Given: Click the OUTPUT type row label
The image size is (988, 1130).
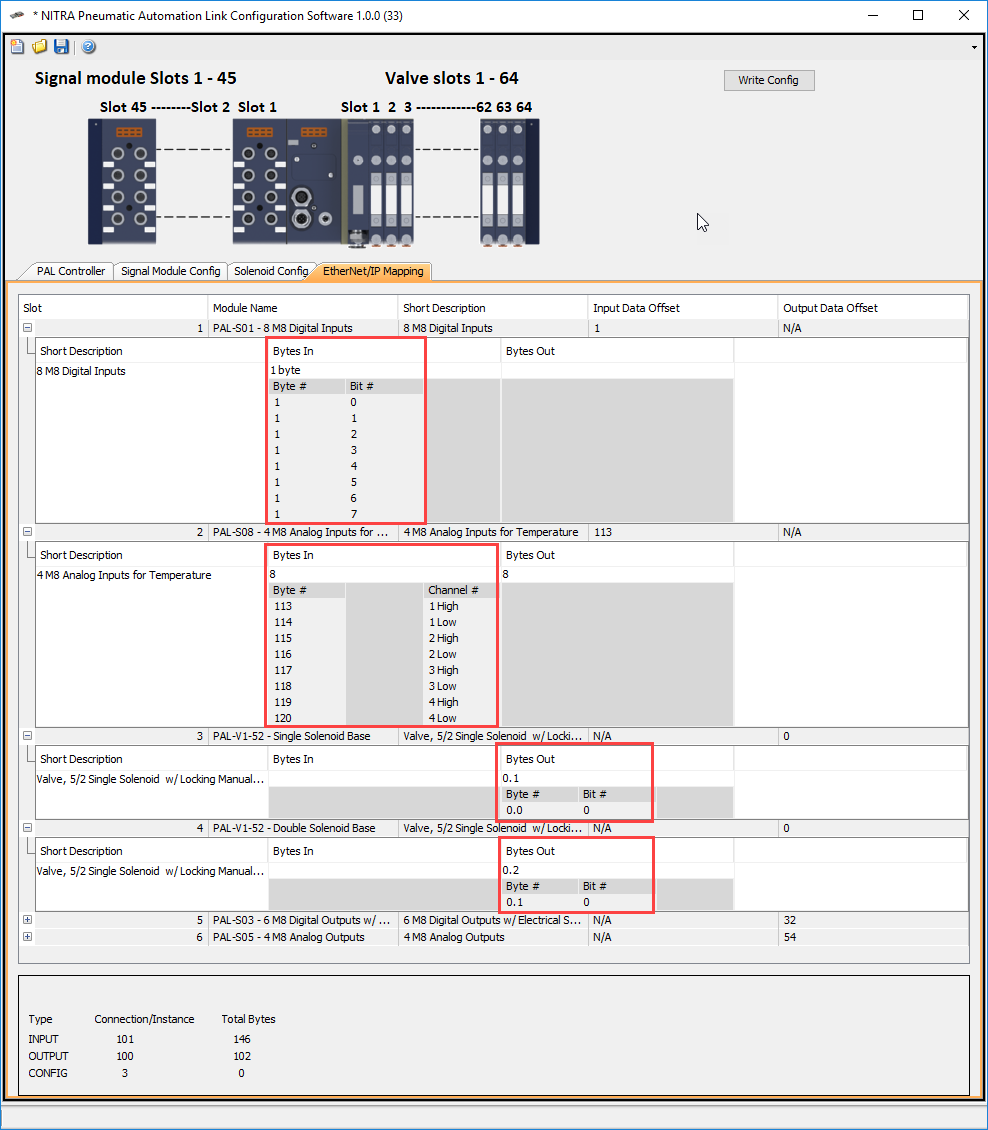Looking at the screenshot, I should [48, 1056].
